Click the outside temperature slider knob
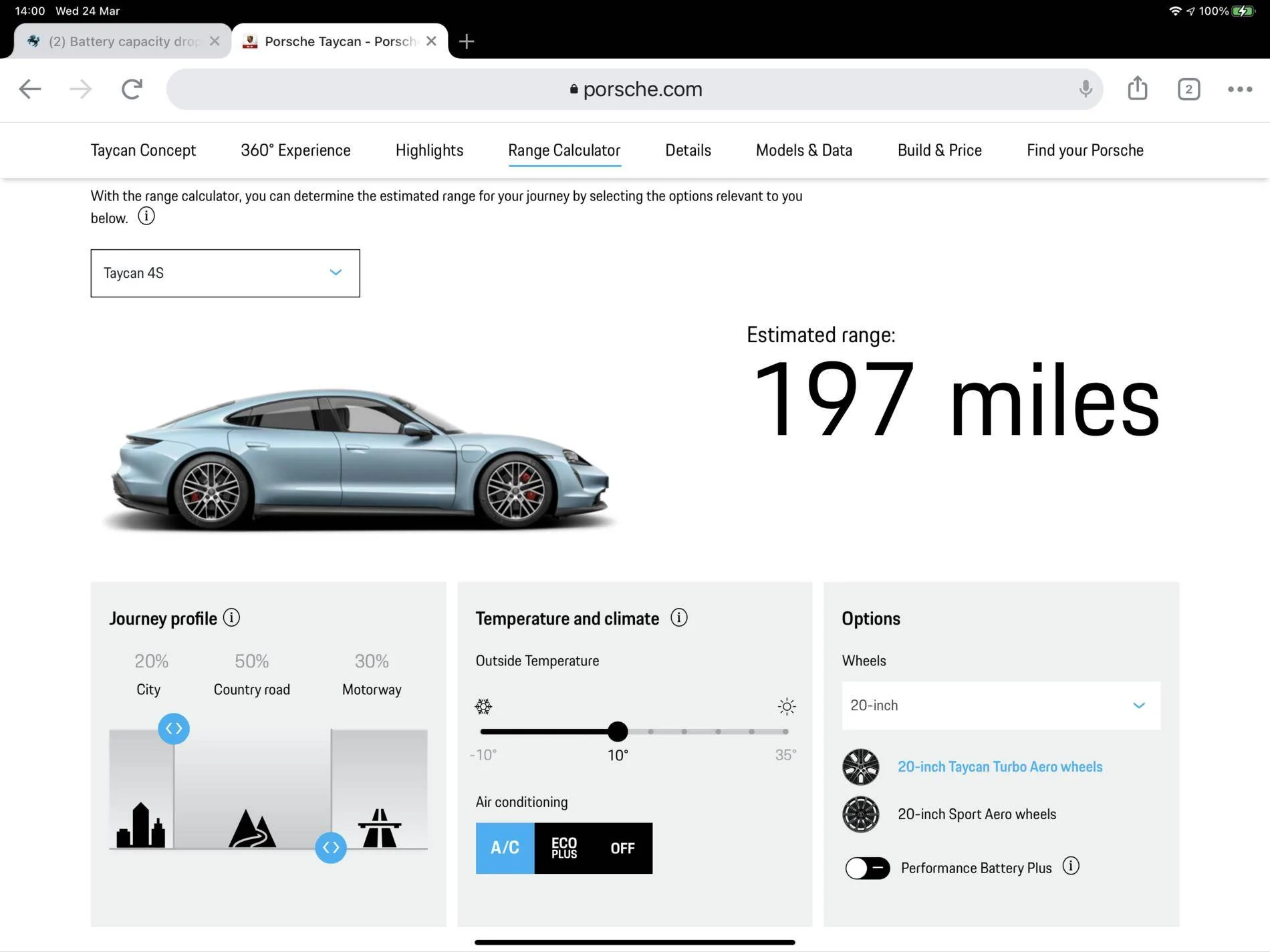Viewport: 1270px width, 952px height. 618,732
